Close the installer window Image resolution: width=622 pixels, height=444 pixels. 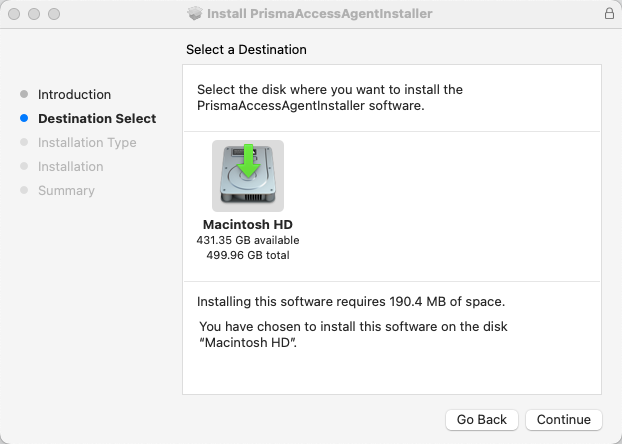pyautogui.click(x=14, y=14)
